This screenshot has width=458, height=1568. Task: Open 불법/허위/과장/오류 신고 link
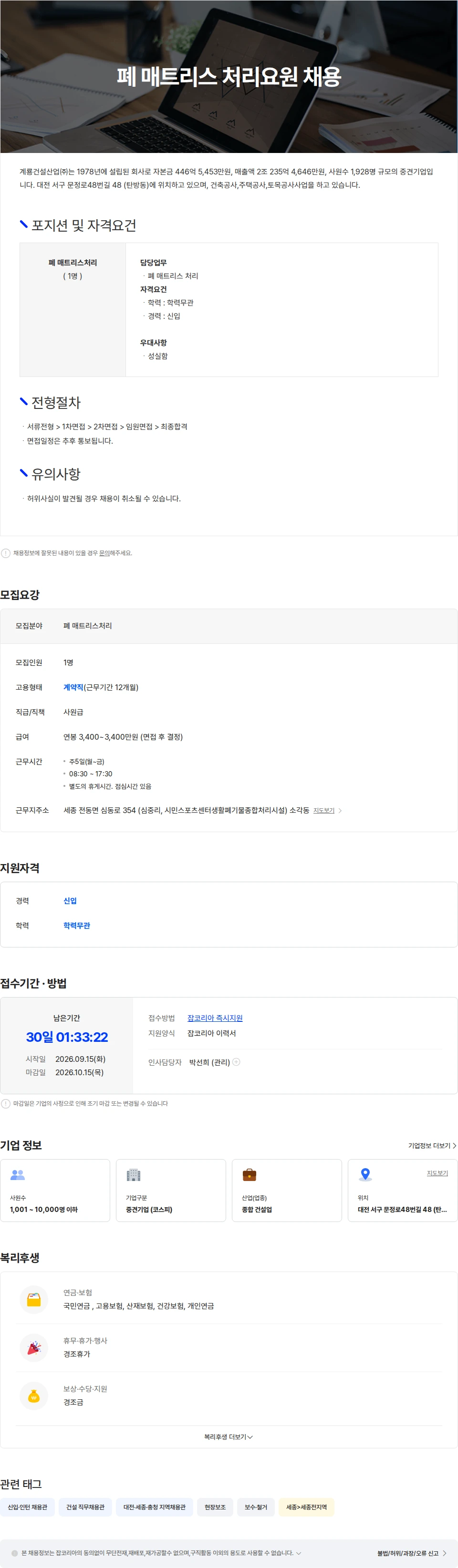tap(412, 1553)
